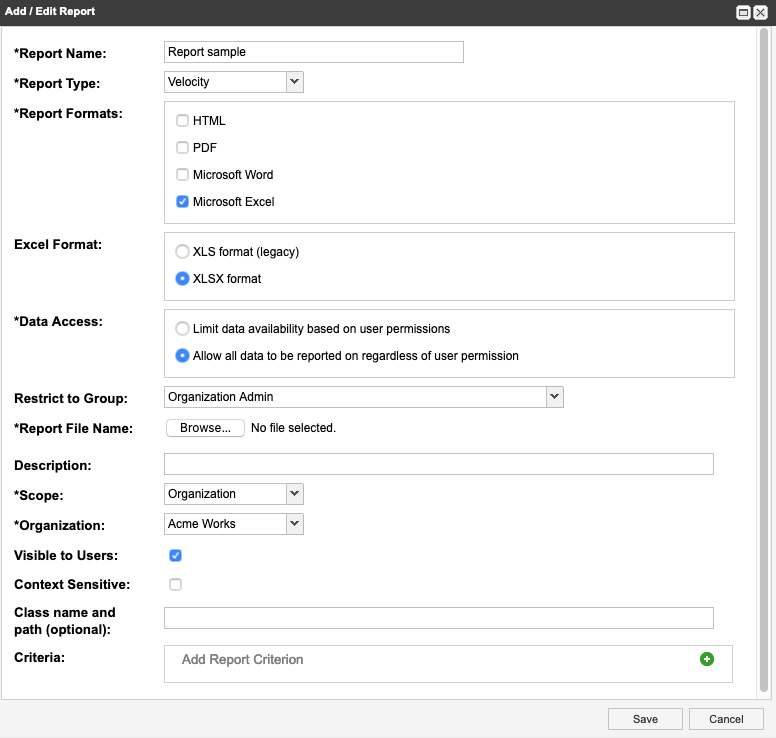Click the vertical scrollbar of the dialog
The height and width of the screenshot is (738, 776).
[x=765, y=360]
